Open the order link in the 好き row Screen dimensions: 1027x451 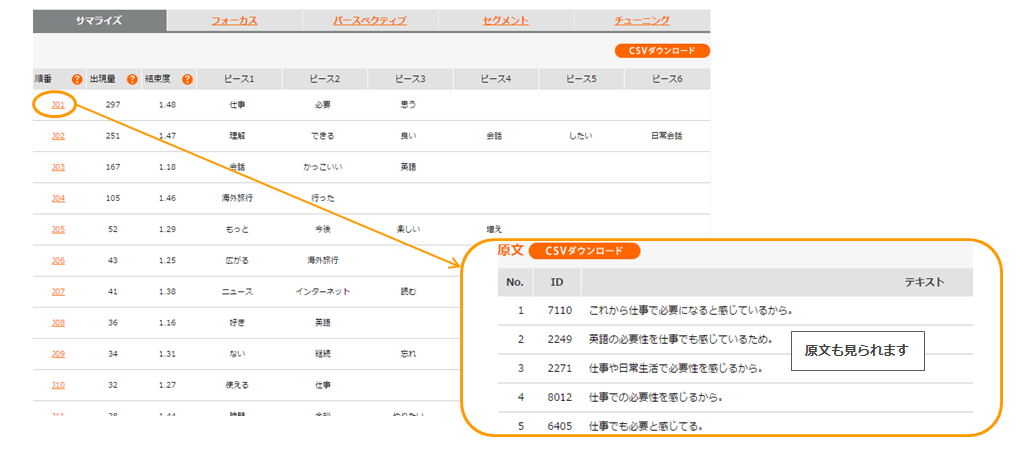tap(58, 323)
